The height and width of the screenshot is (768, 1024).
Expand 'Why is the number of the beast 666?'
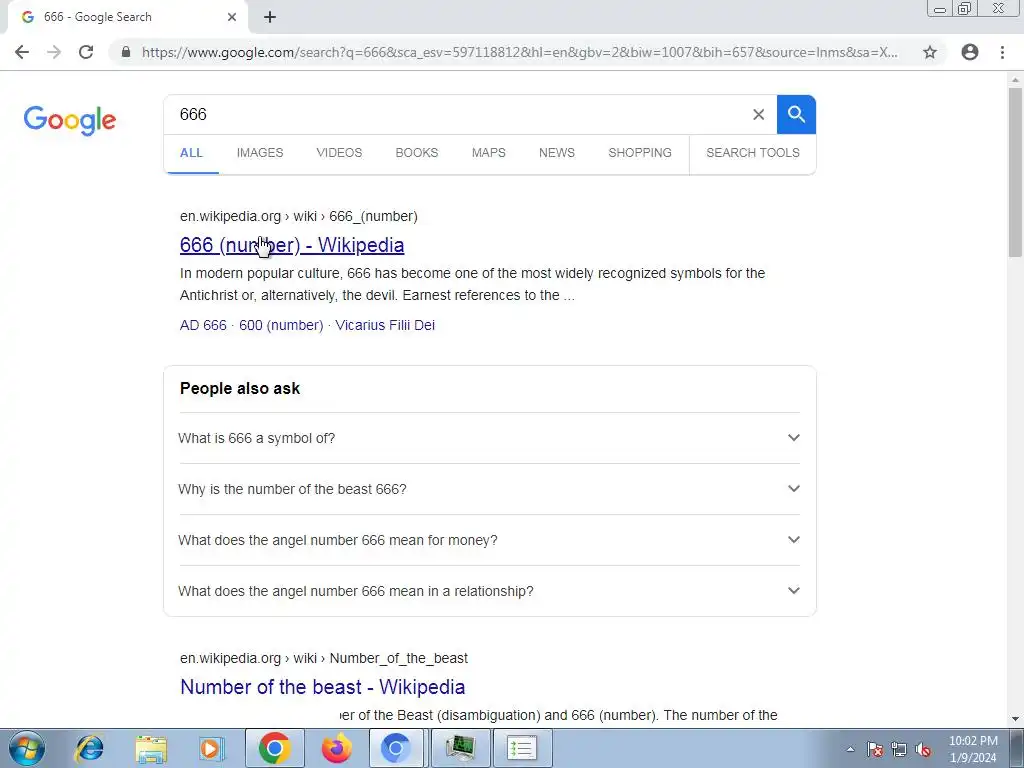point(489,489)
